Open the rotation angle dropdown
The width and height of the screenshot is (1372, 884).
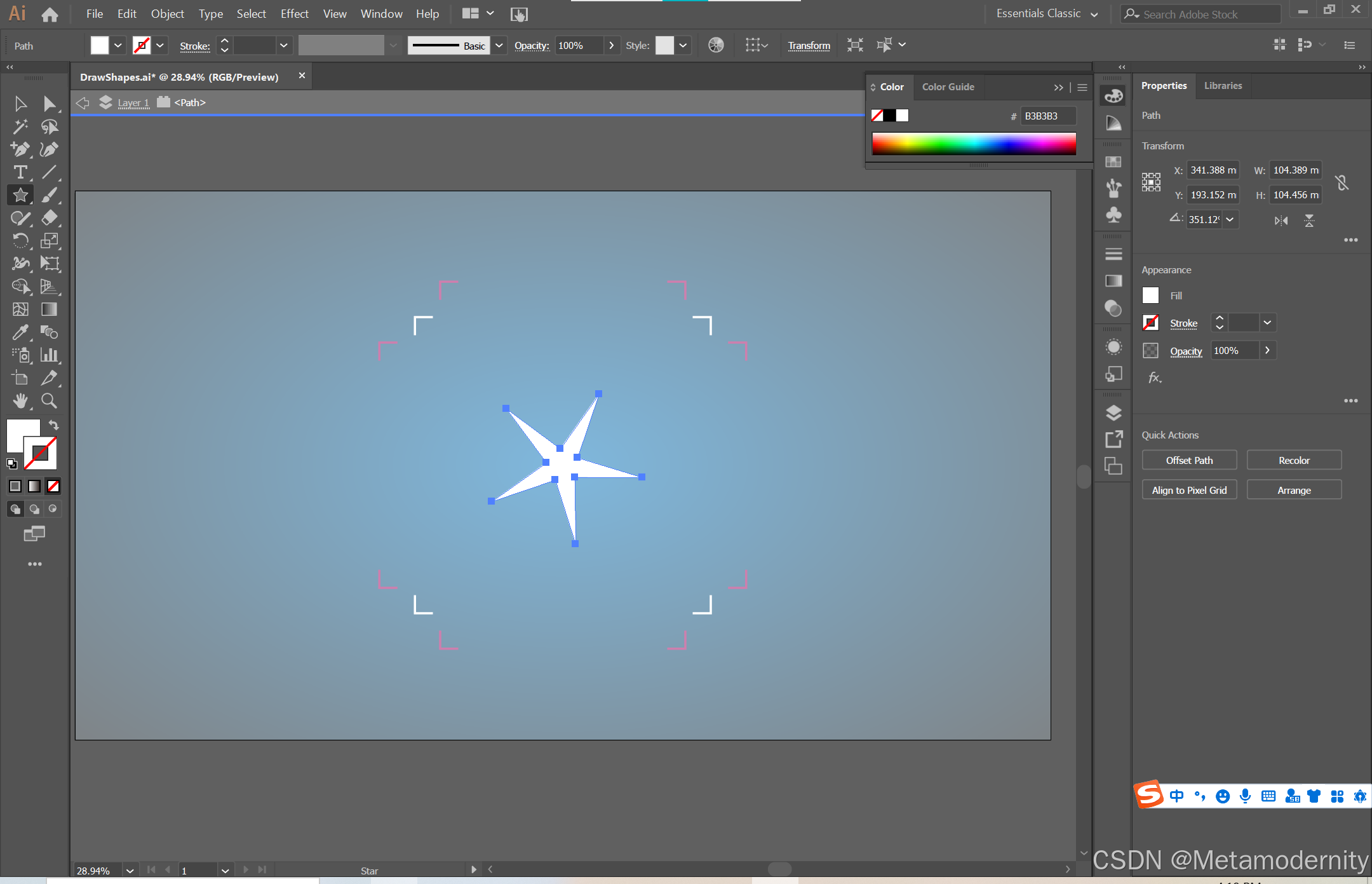tap(1230, 219)
